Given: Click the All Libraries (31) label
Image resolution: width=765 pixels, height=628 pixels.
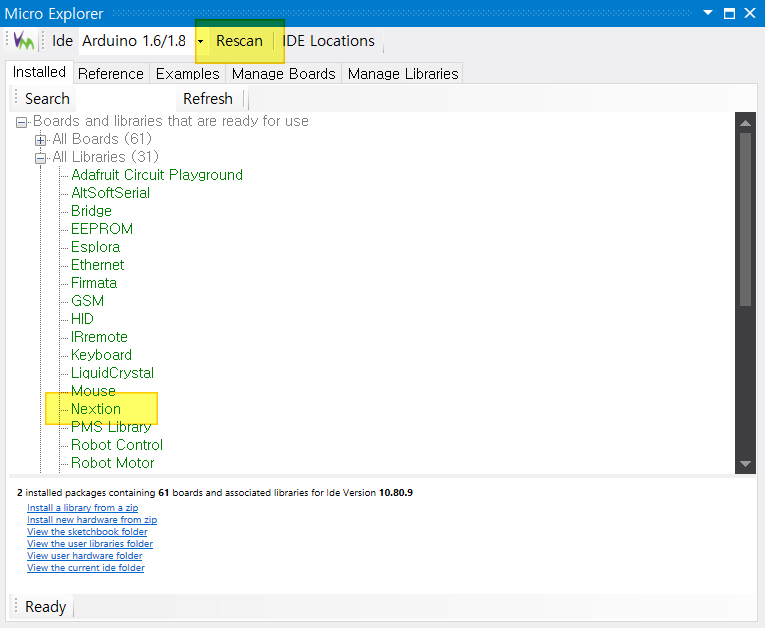Looking at the screenshot, I should [x=105, y=157].
